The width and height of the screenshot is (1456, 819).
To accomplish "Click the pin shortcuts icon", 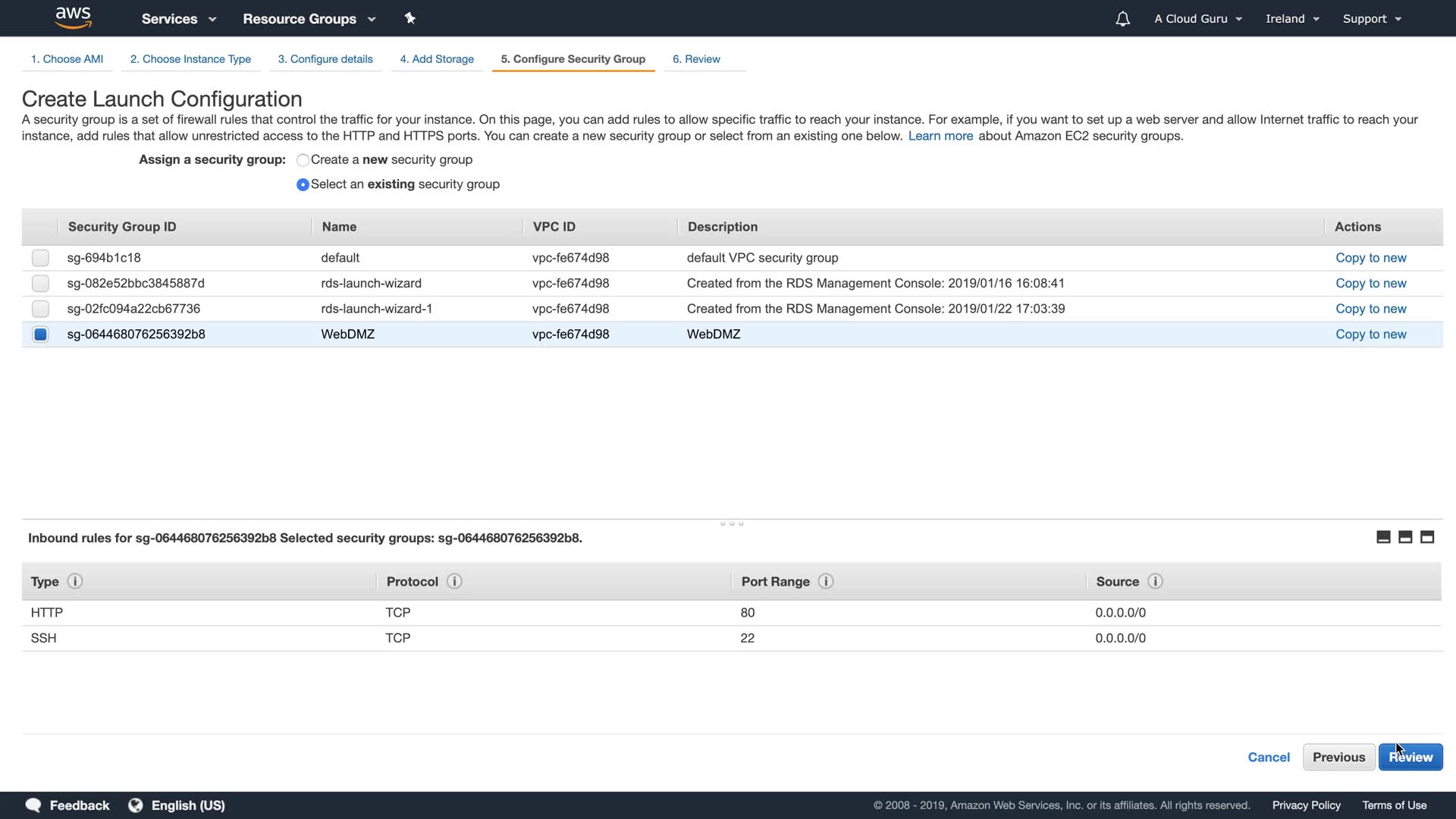I will [409, 18].
